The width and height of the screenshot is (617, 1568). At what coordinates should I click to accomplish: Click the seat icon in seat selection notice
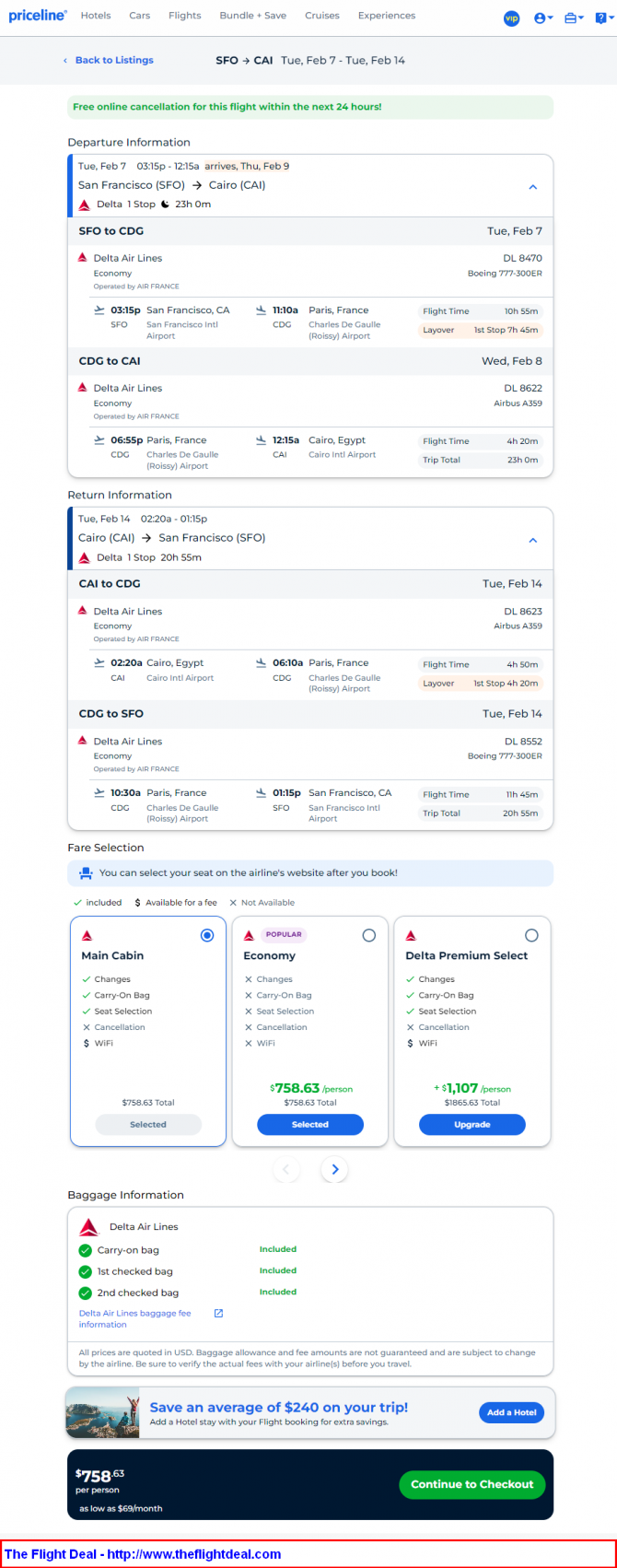point(86,872)
